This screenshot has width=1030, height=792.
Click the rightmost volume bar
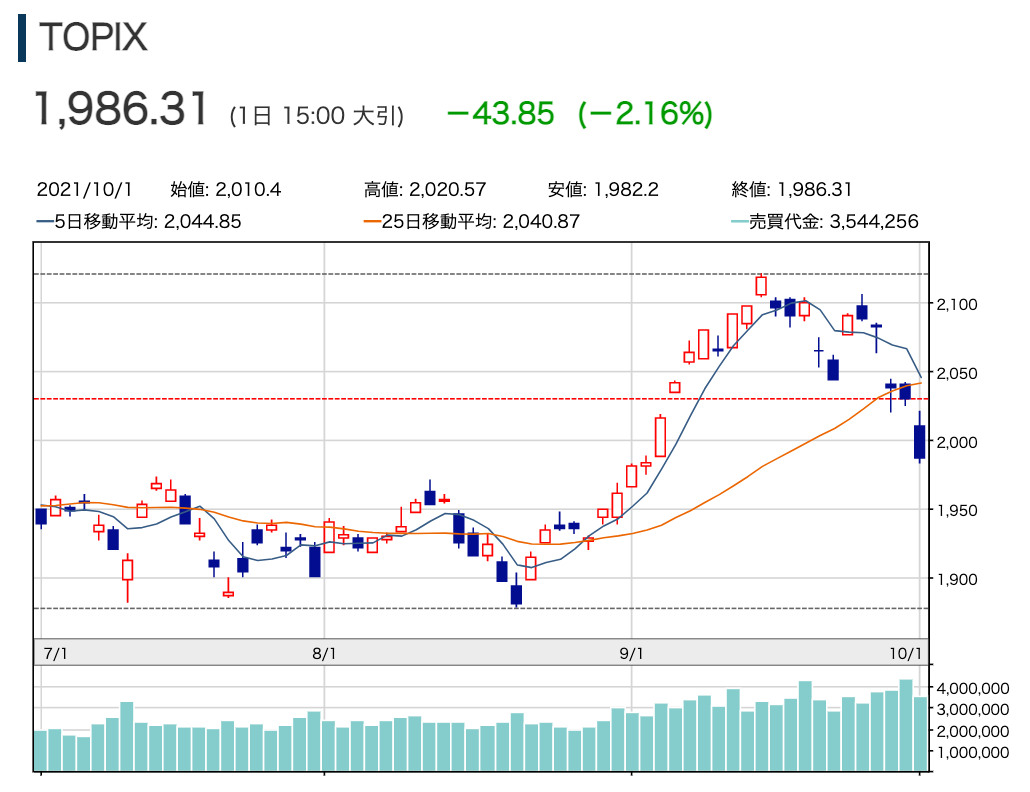pos(920,734)
